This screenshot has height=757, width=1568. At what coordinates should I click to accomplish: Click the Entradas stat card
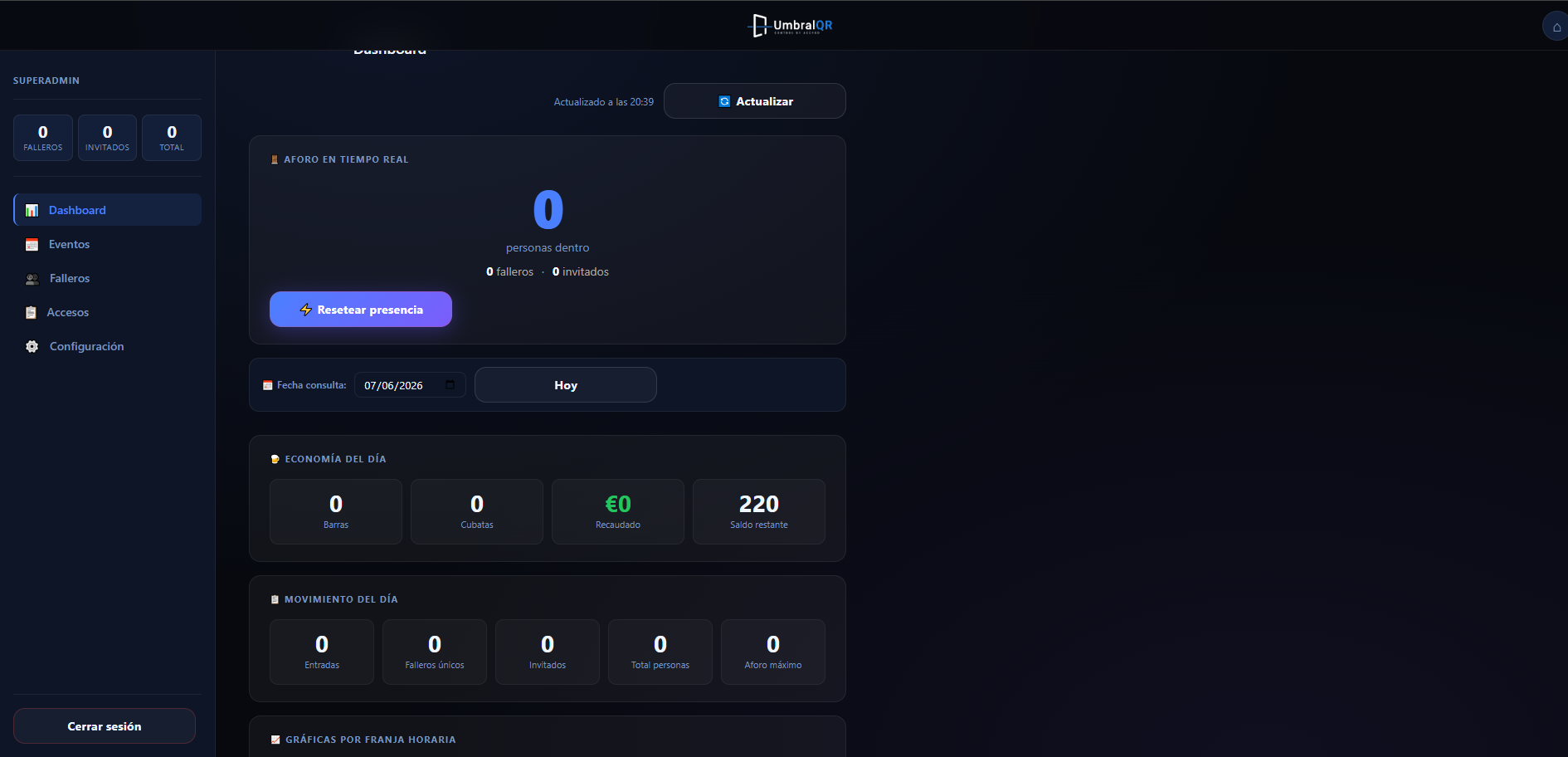(x=322, y=652)
